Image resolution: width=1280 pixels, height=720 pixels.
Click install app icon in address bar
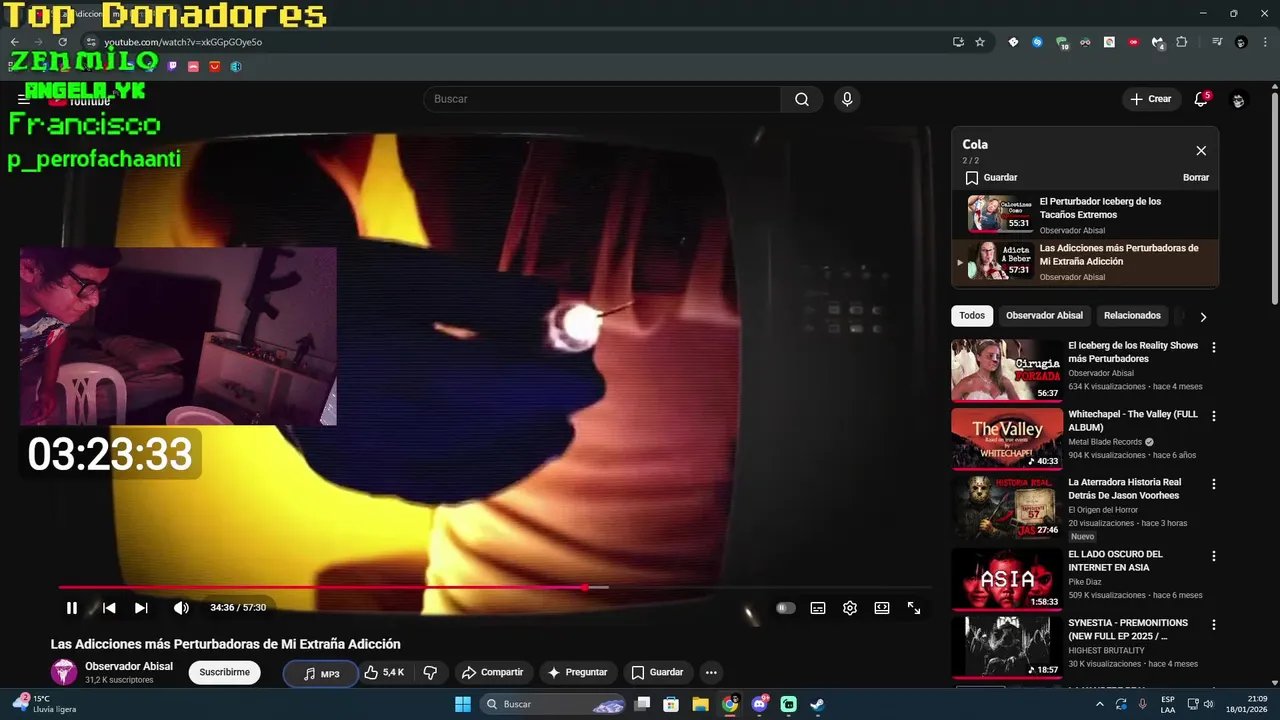(x=958, y=42)
